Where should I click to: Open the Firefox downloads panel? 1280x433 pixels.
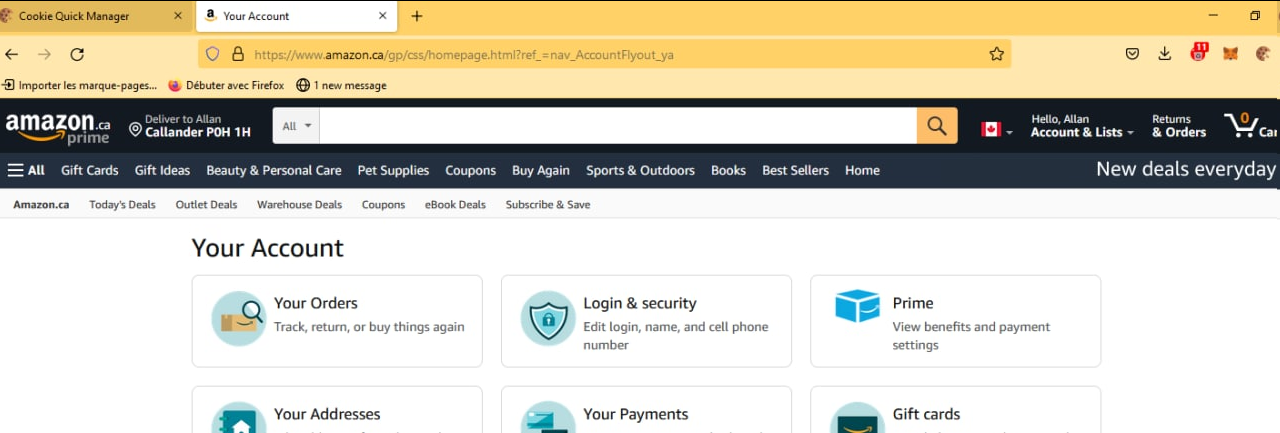1165,54
